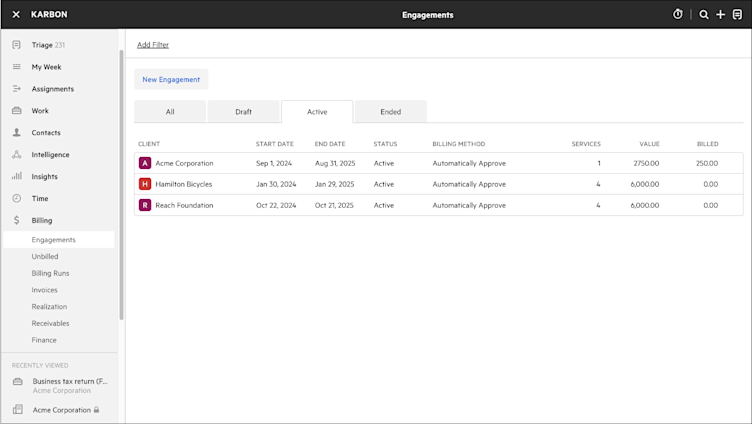
Task: Click the briefcase icon beside Business tax return
Action: pyautogui.click(x=18, y=382)
